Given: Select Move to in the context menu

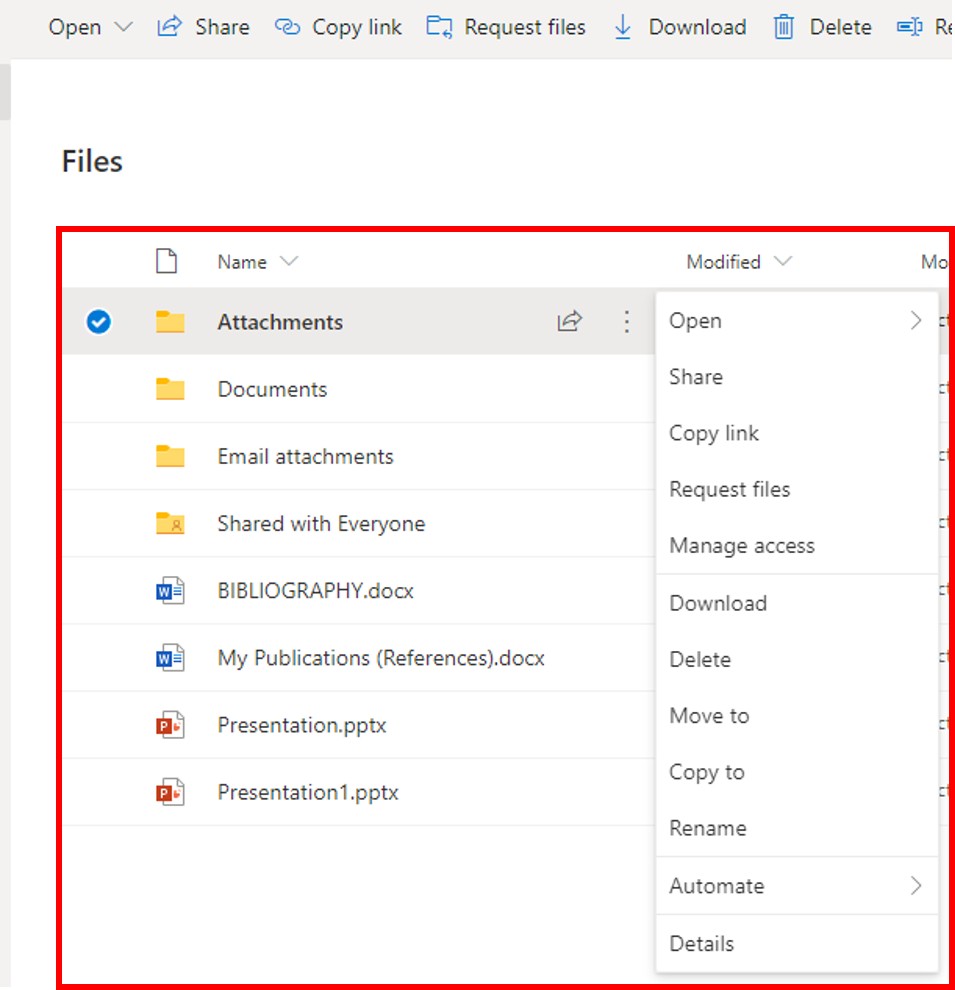Looking at the screenshot, I should (x=709, y=716).
